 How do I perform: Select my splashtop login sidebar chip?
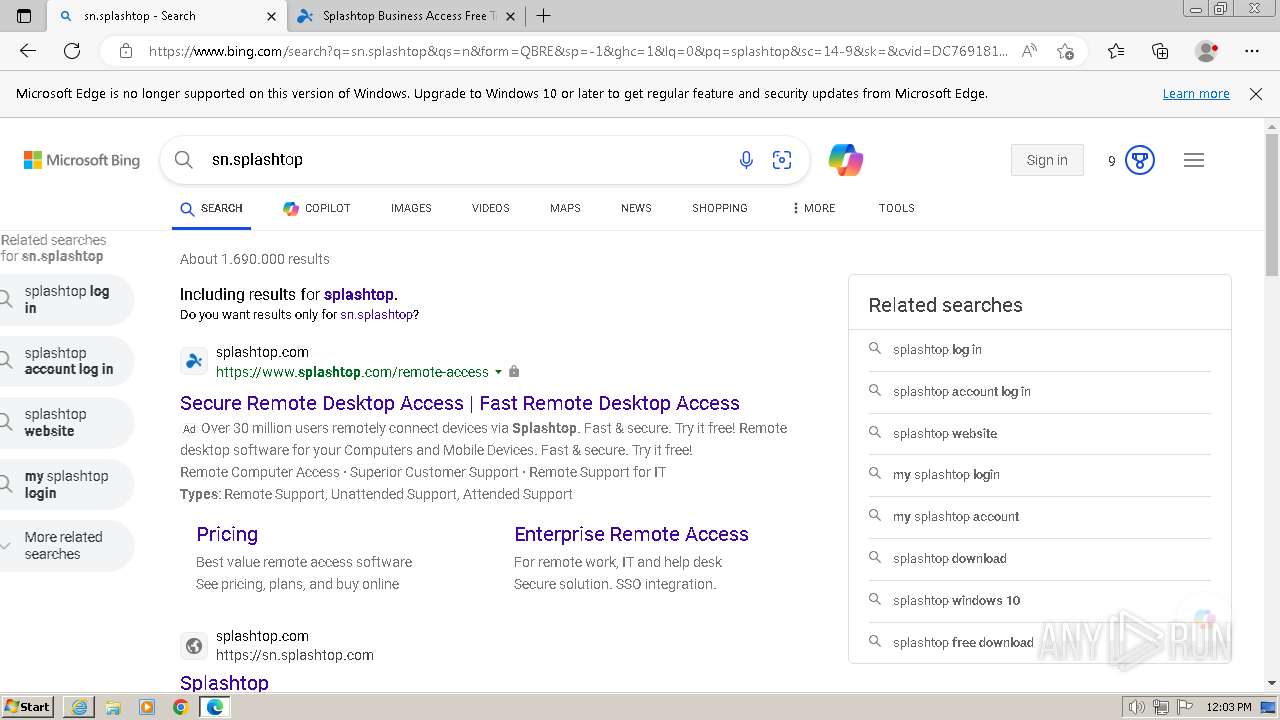tap(67, 484)
